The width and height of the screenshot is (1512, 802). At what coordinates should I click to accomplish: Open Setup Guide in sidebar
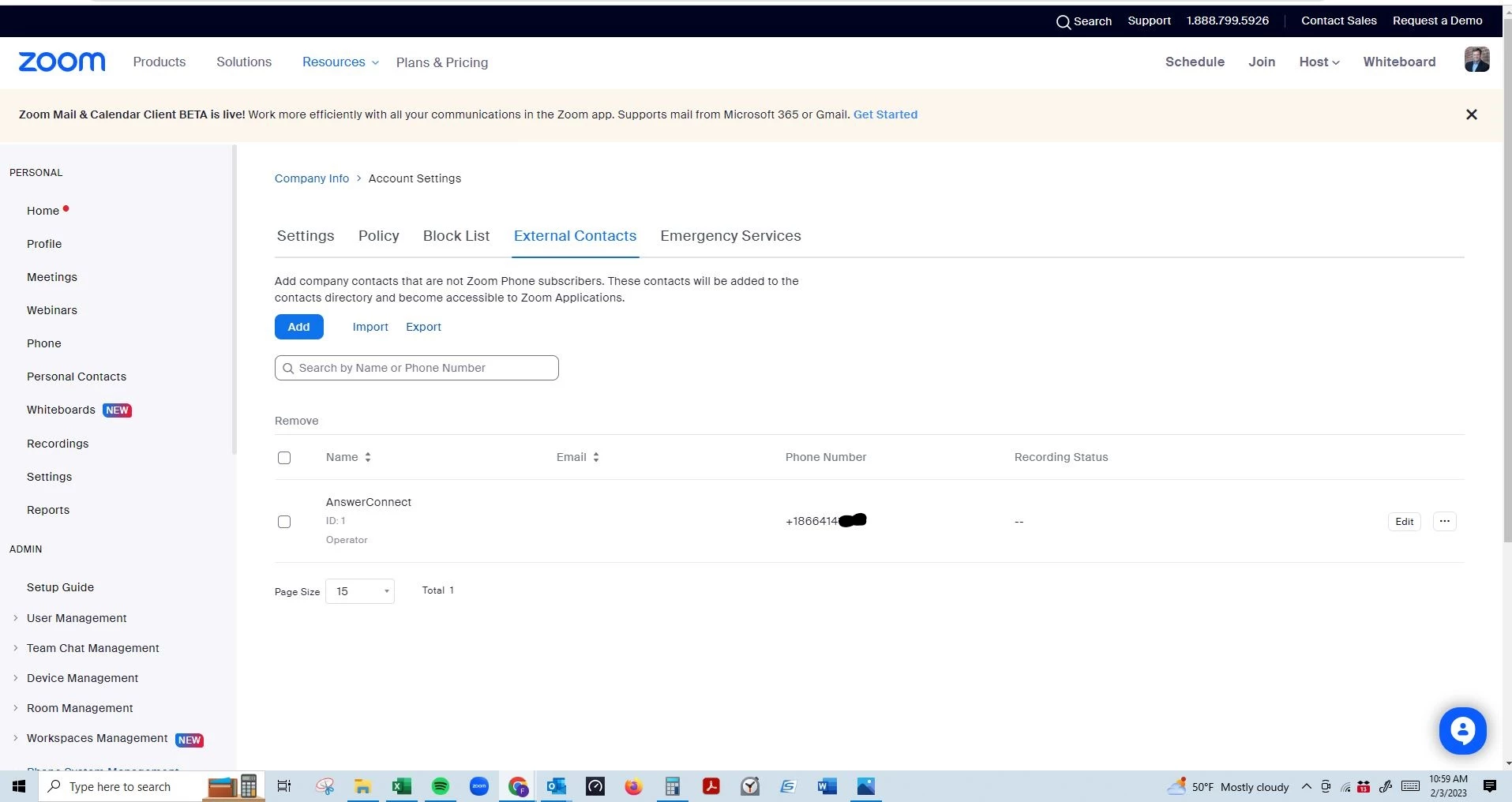coord(60,587)
